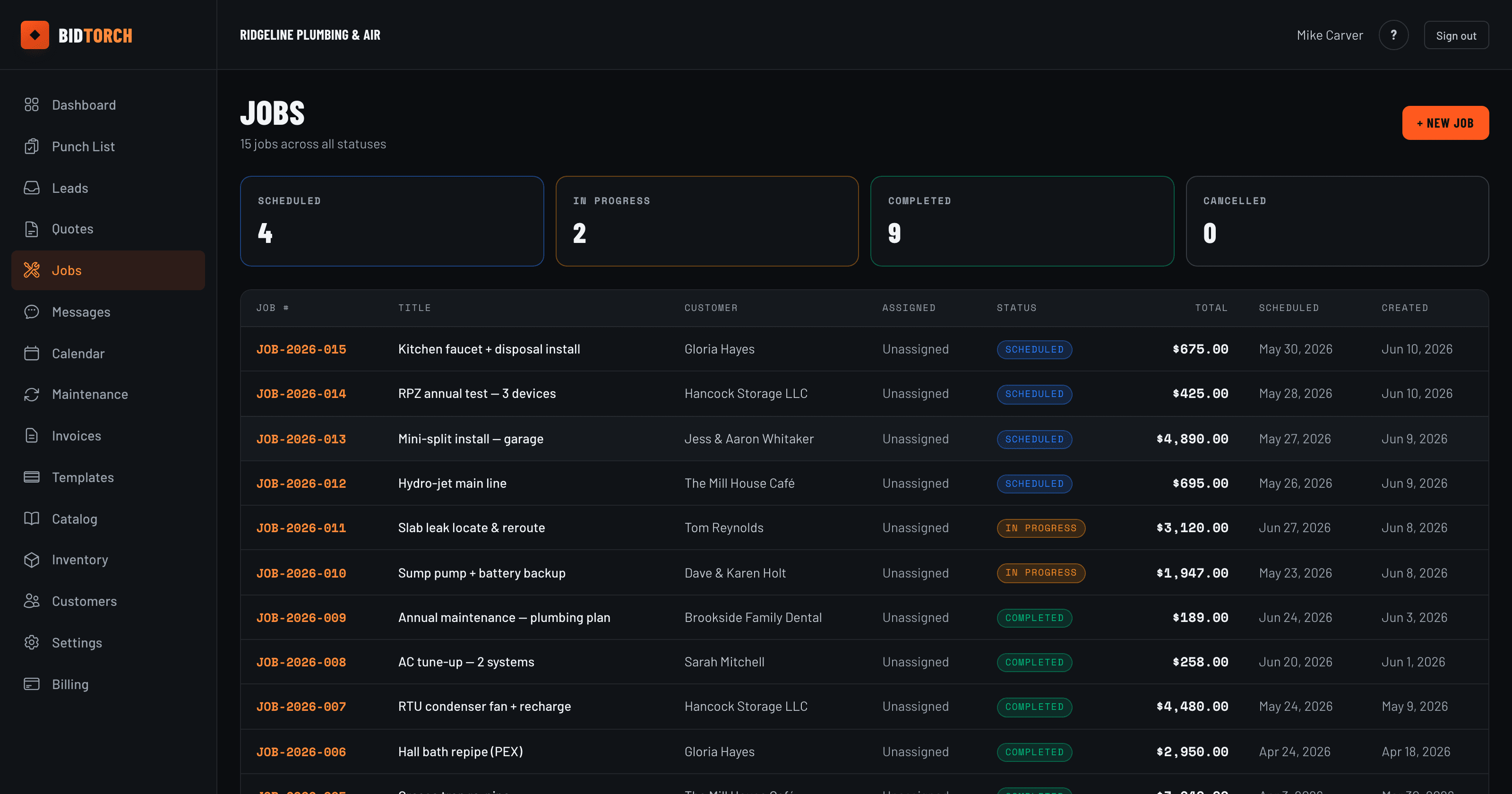The width and height of the screenshot is (1512, 794).
Task: Create a job with New Job button
Action: tap(1445, 123)
